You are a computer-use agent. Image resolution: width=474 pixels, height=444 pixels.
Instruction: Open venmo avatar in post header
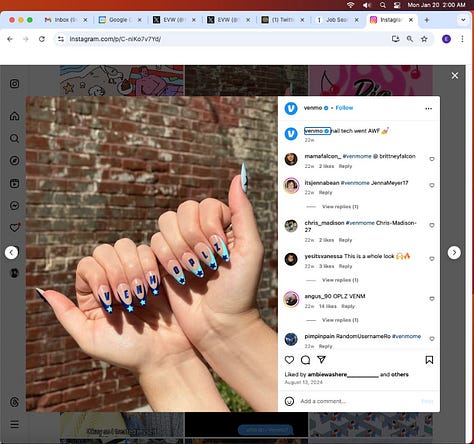click(291, 108)
